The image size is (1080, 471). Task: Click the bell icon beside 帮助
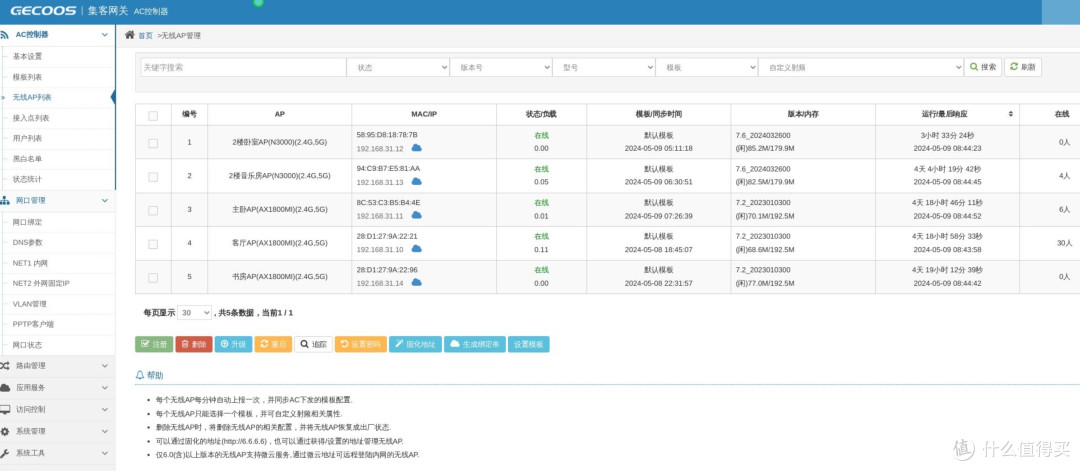pyautogui.click(x=140, y=375)
